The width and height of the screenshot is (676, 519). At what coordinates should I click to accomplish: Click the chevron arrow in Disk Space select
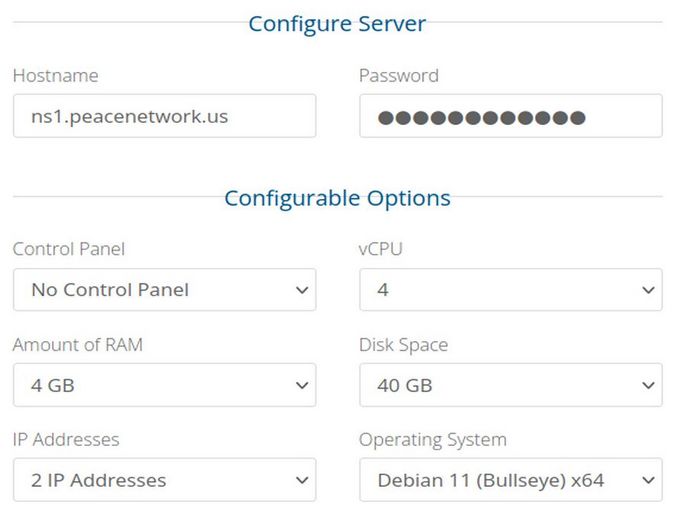648,385
